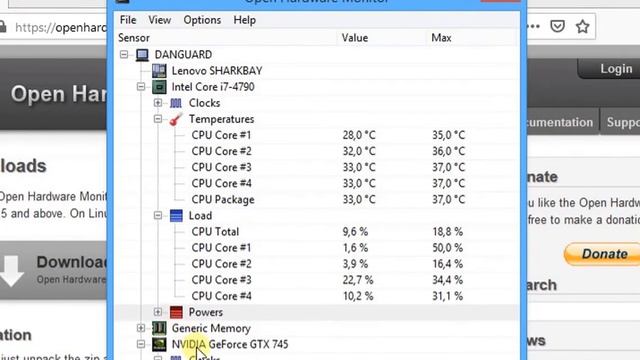Select the Intel Core i7-4790 row
640x360 pixels.
pos(318,87)
